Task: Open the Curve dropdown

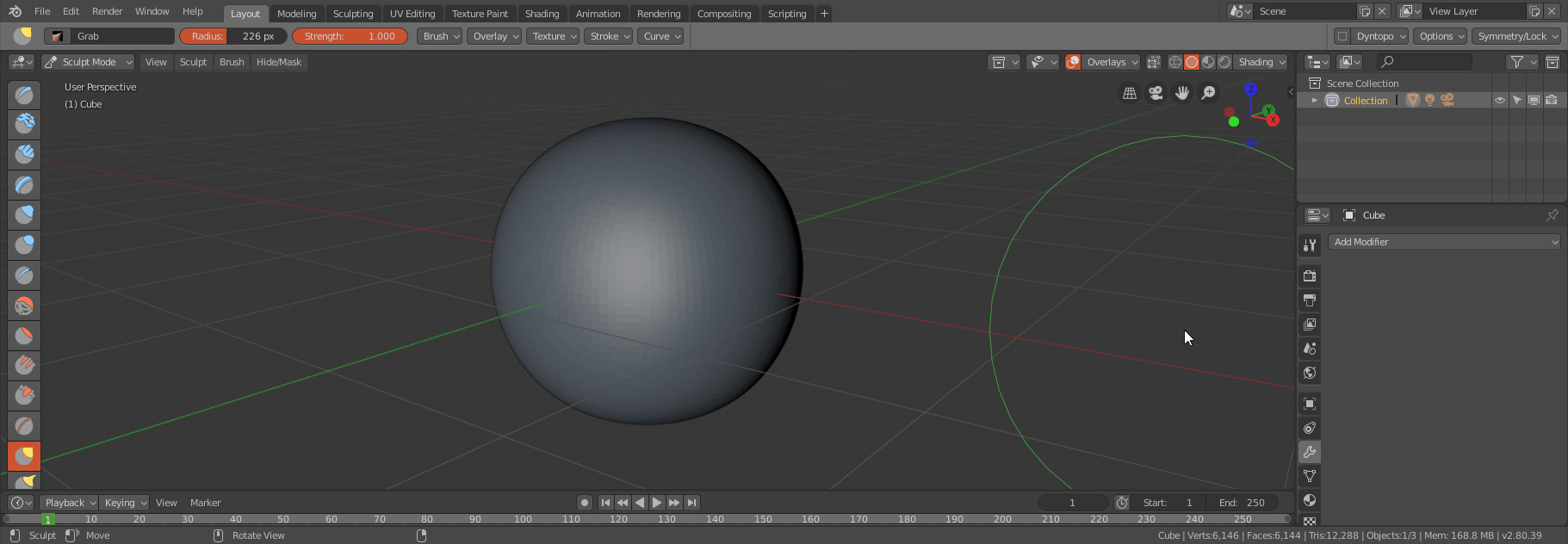Action: coord(660,36)
